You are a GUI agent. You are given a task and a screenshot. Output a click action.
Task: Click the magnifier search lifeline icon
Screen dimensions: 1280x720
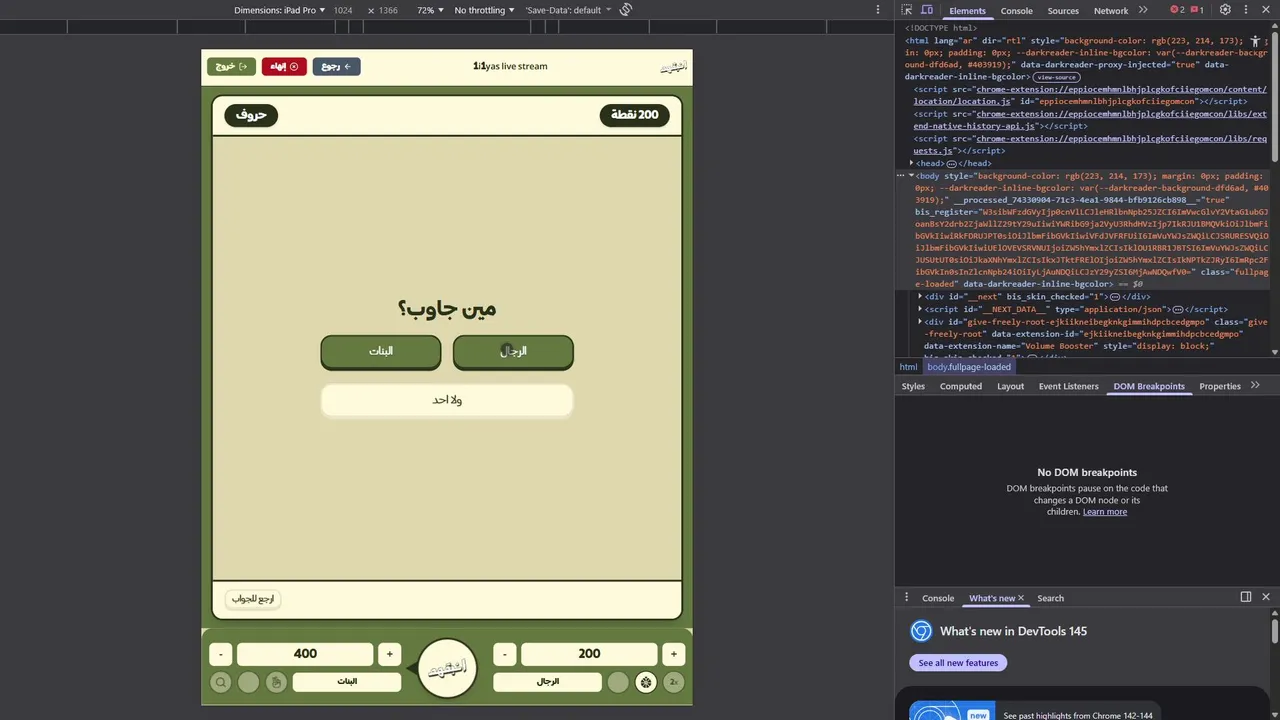pyautogui.click(x=220, y=682)
